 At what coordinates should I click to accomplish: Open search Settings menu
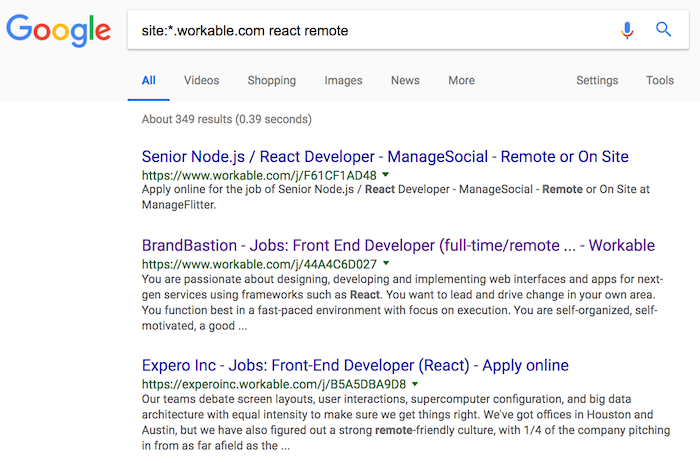point(597,80)
